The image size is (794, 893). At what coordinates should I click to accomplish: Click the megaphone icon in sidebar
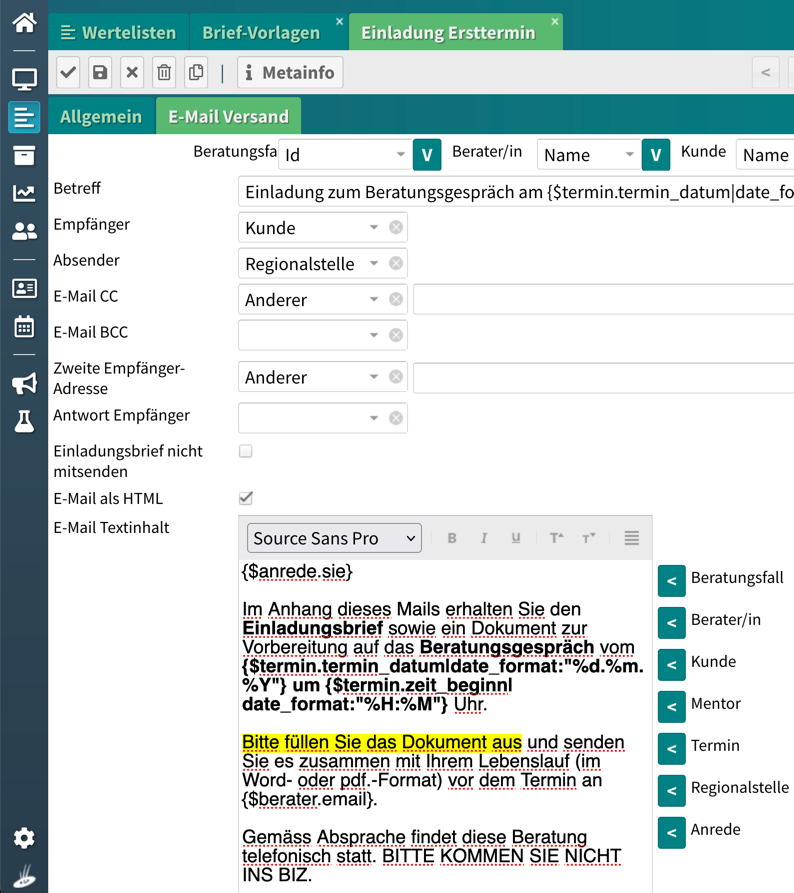tap(24, 383)
